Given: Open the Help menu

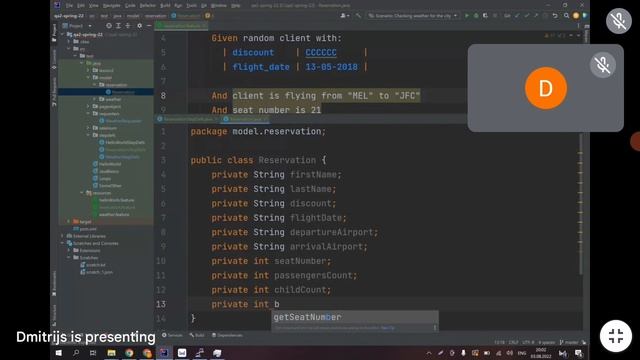Looking at the screenshot, I should point(236,5).
